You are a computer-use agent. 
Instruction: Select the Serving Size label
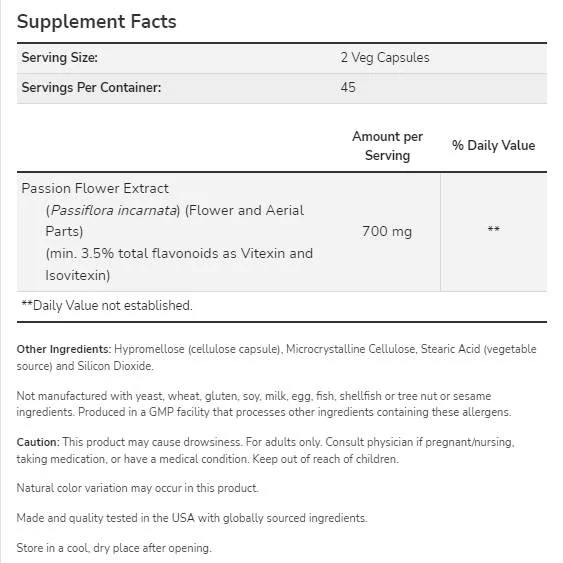[x=60, y=57]
